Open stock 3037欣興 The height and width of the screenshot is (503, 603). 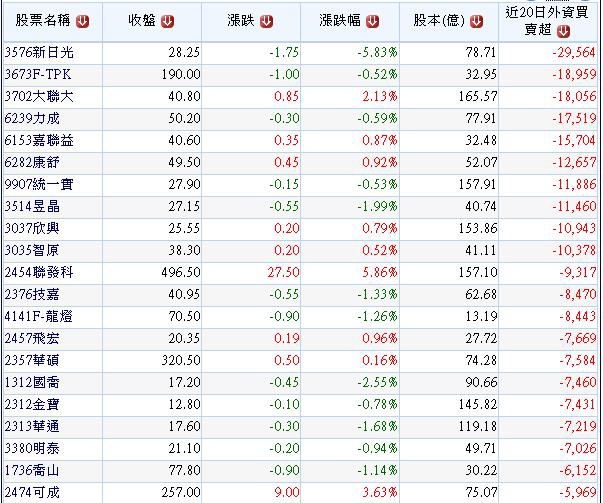click(32, 228)
